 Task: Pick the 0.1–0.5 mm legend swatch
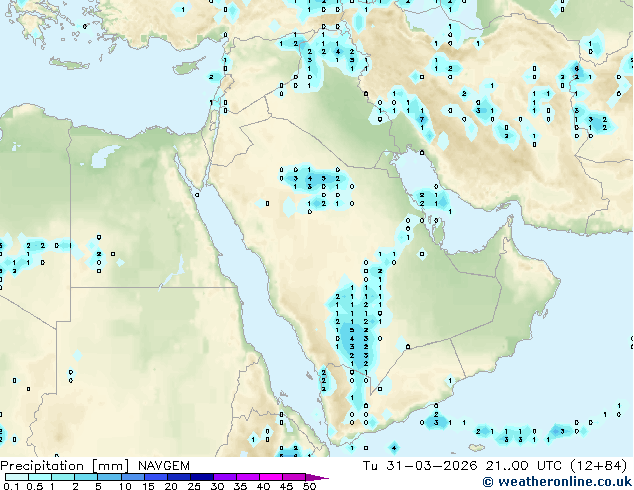pos(17,477)
